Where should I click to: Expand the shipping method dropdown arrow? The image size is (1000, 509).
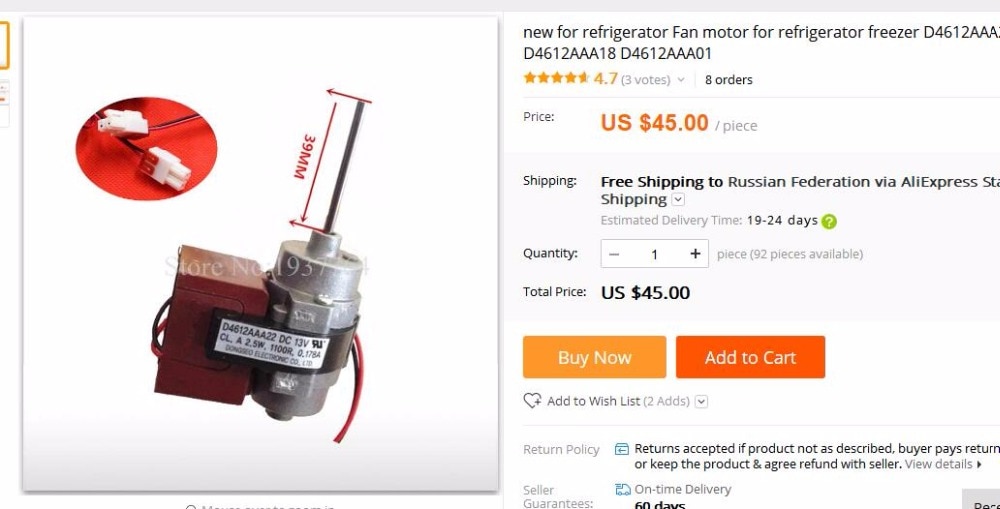679,200
